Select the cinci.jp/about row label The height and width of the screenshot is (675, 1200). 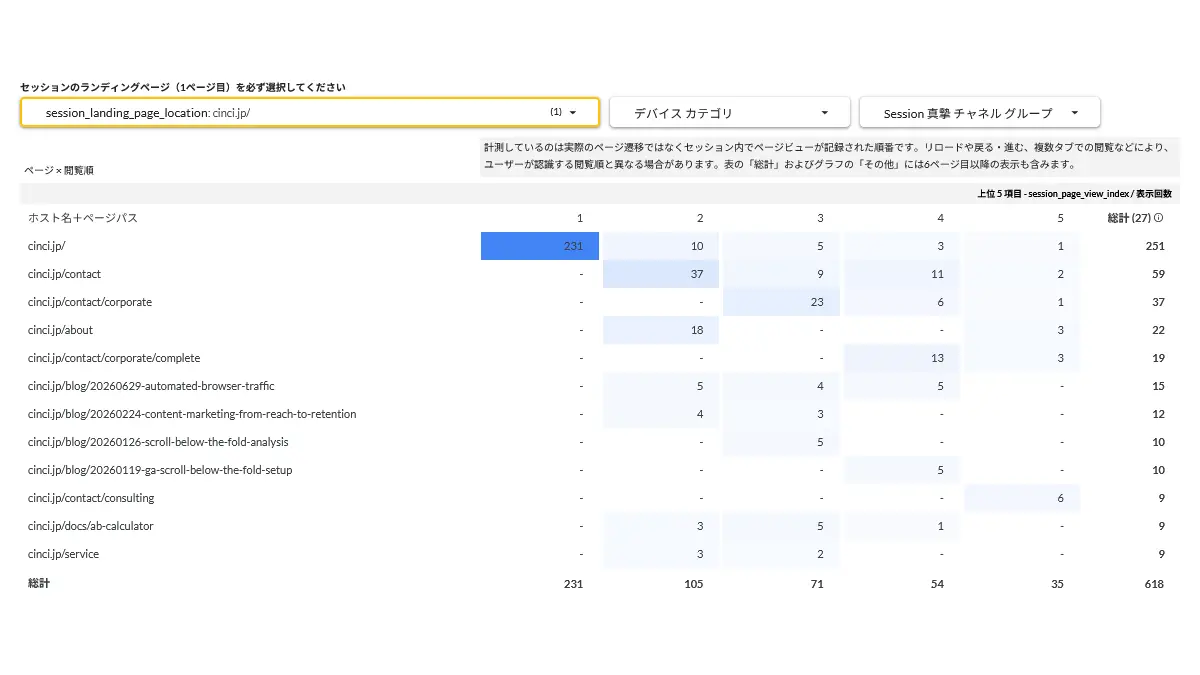(x=61, y=330)
